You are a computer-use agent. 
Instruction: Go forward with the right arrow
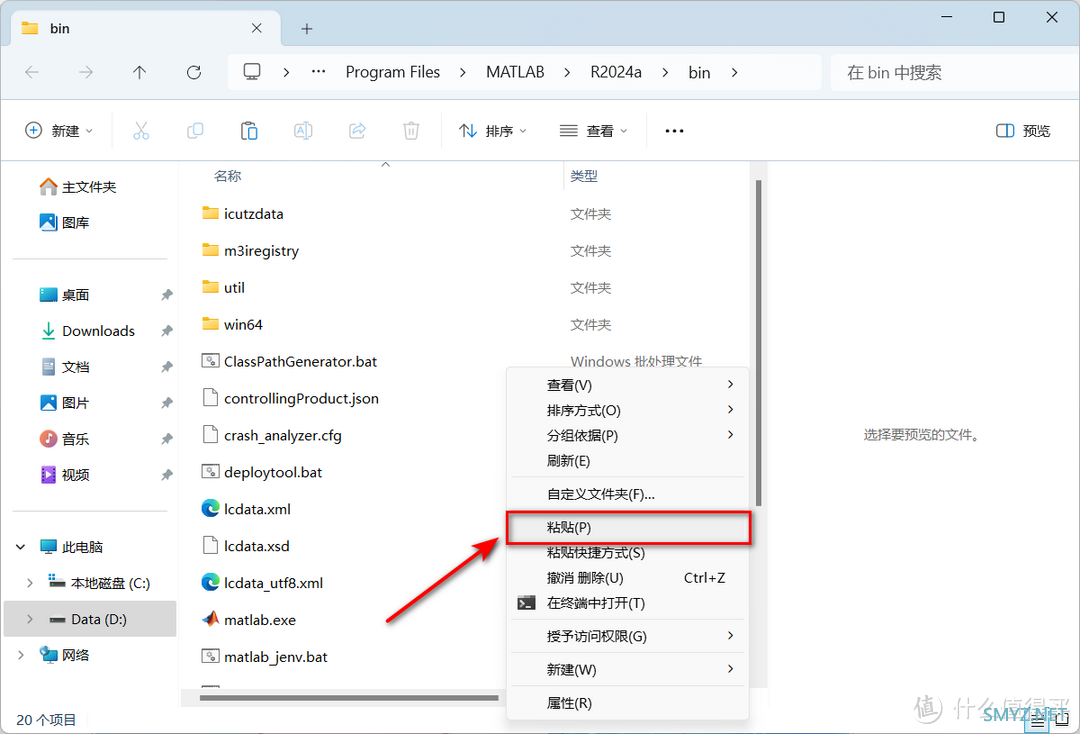(x=85, y=72)
